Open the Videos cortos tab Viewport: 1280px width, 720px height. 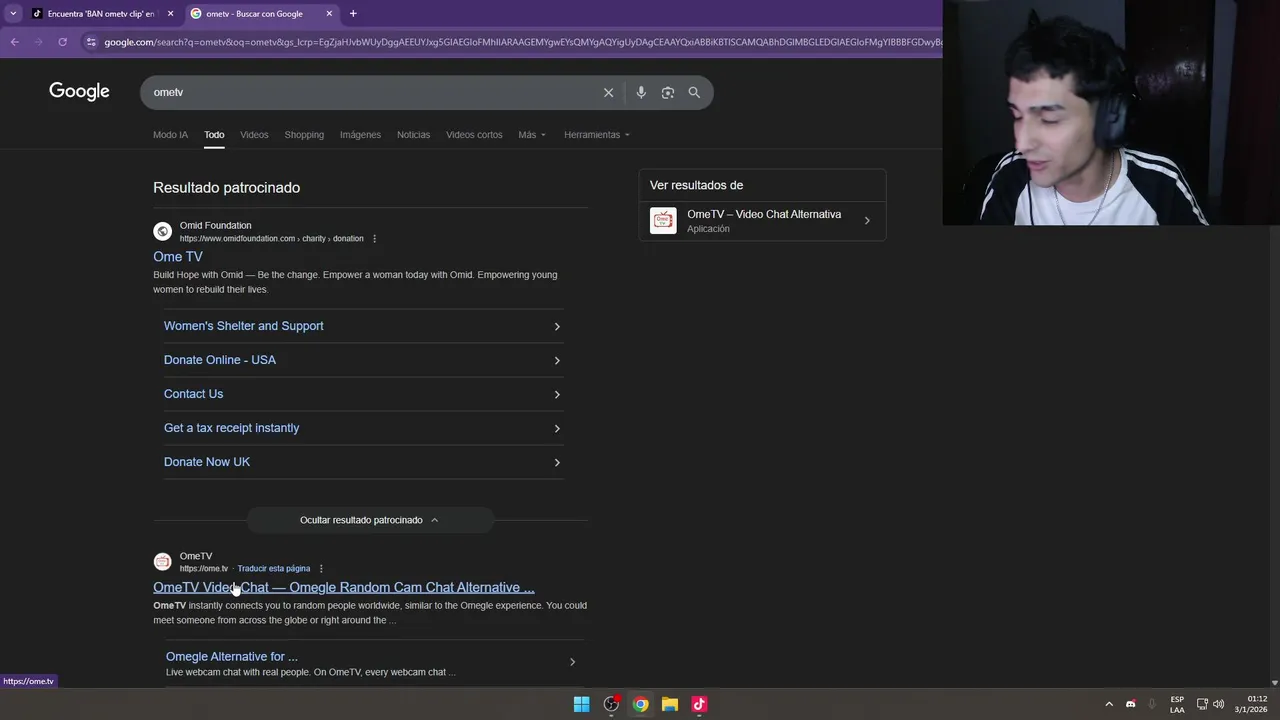tap(474, 135)
